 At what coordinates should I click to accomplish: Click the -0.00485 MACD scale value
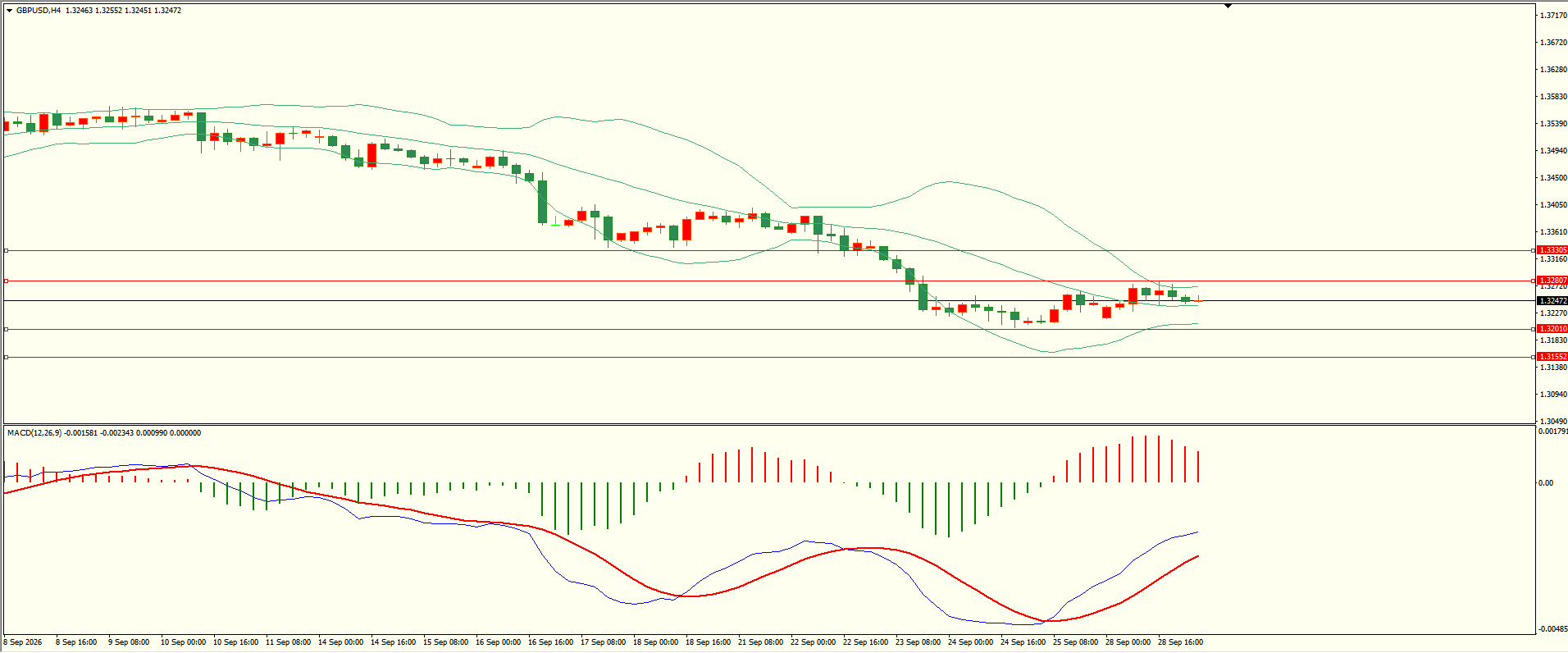tap(1553, 629)
